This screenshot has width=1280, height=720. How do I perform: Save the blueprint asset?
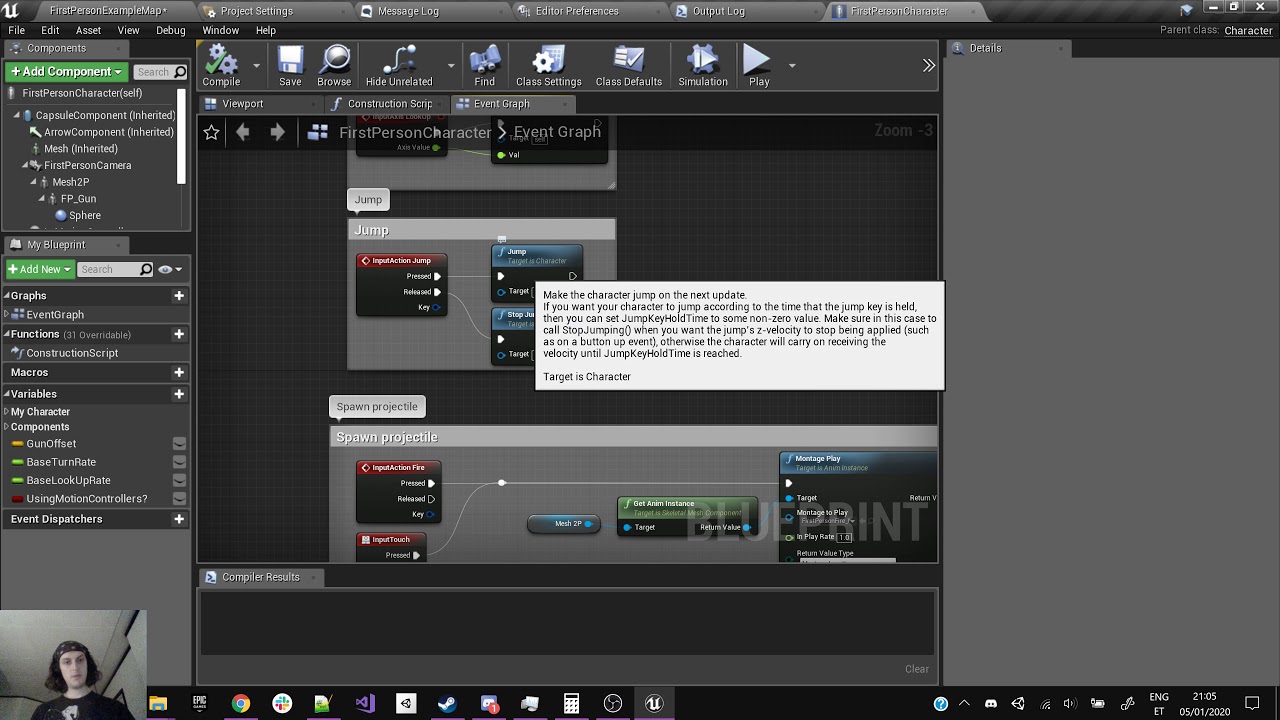point(290,66)
